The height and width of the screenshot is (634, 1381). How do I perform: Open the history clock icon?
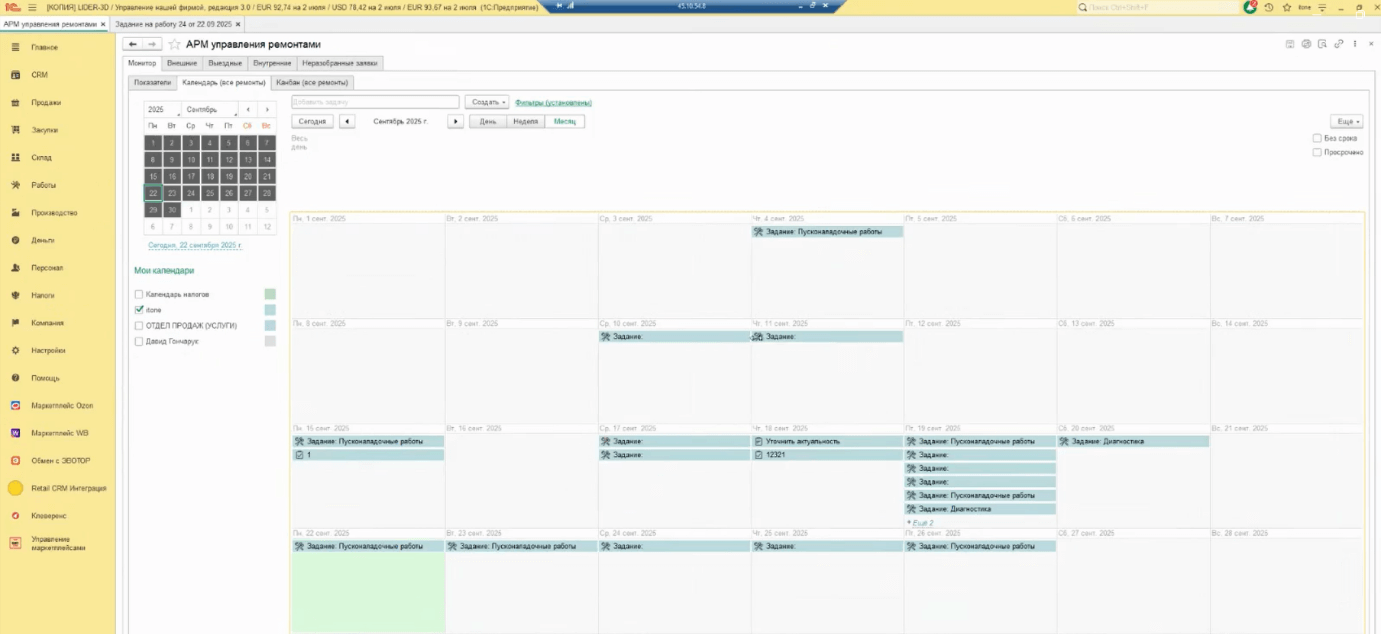coord(1268,7)
